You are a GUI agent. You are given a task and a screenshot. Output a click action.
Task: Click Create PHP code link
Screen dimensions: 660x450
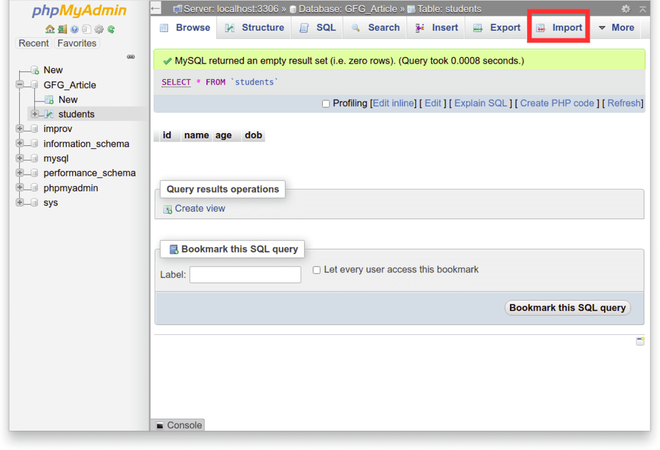pyautogui.click(x=557, y=104)
